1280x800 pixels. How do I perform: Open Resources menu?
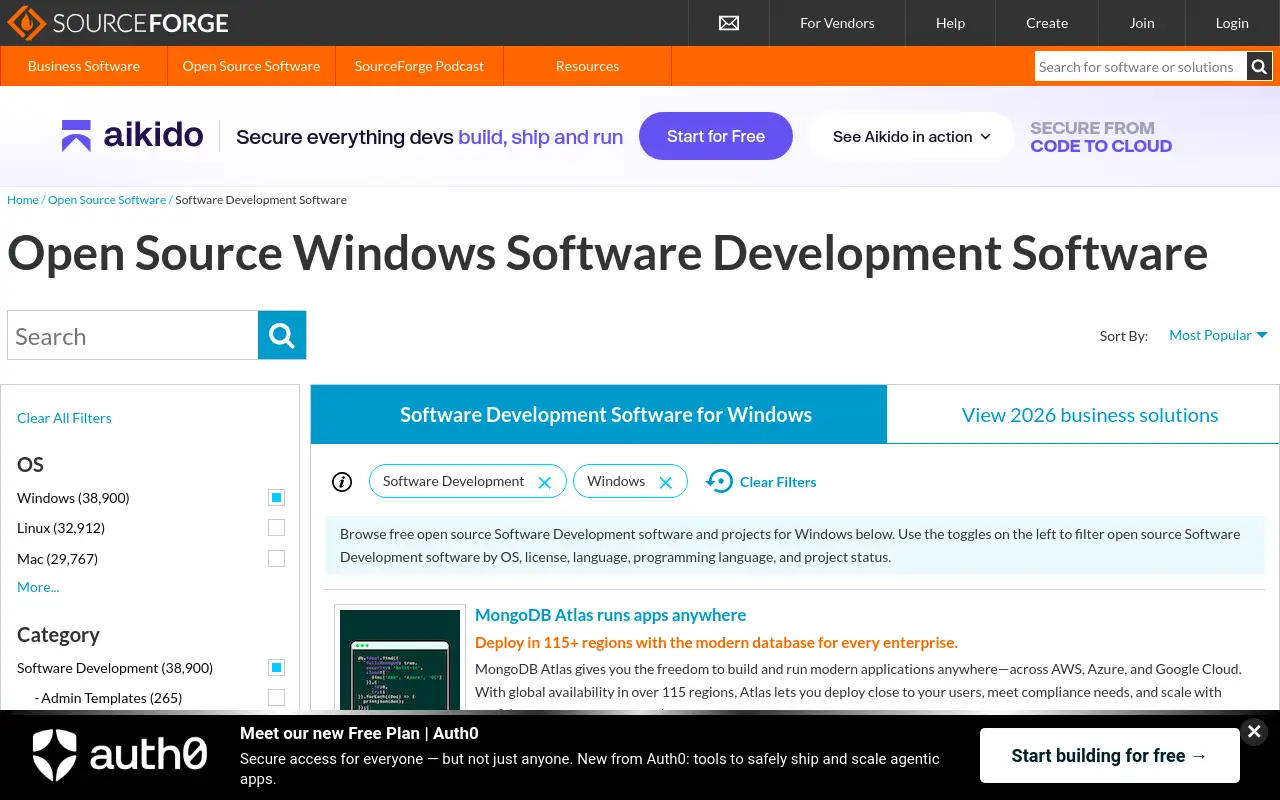(x=587, y=66)
